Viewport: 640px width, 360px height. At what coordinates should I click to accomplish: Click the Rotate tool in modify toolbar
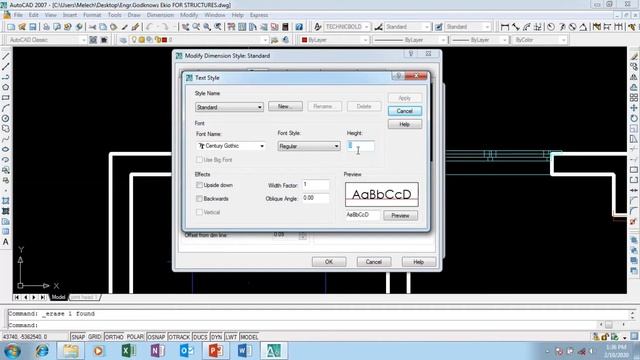coord(633,118)
